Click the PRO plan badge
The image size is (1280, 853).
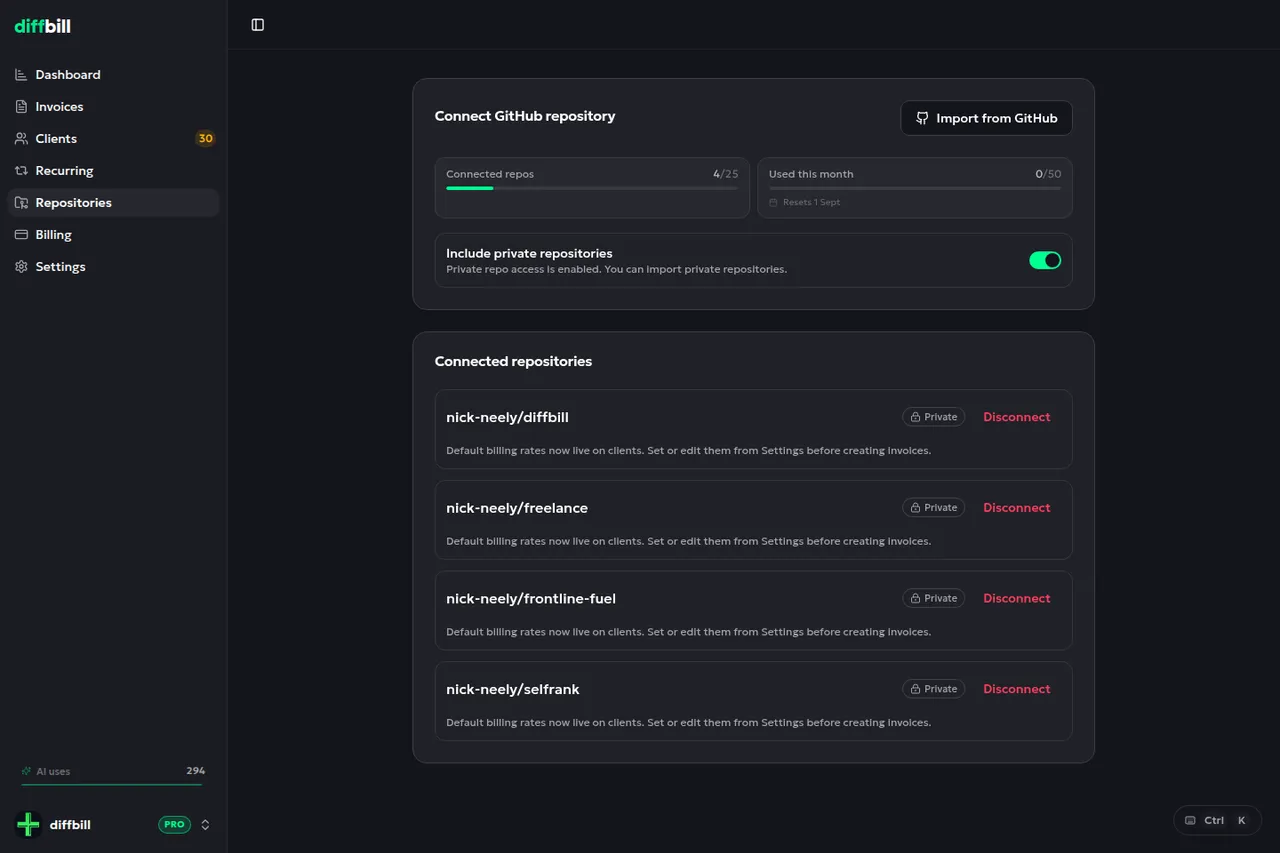coord(174,825)
